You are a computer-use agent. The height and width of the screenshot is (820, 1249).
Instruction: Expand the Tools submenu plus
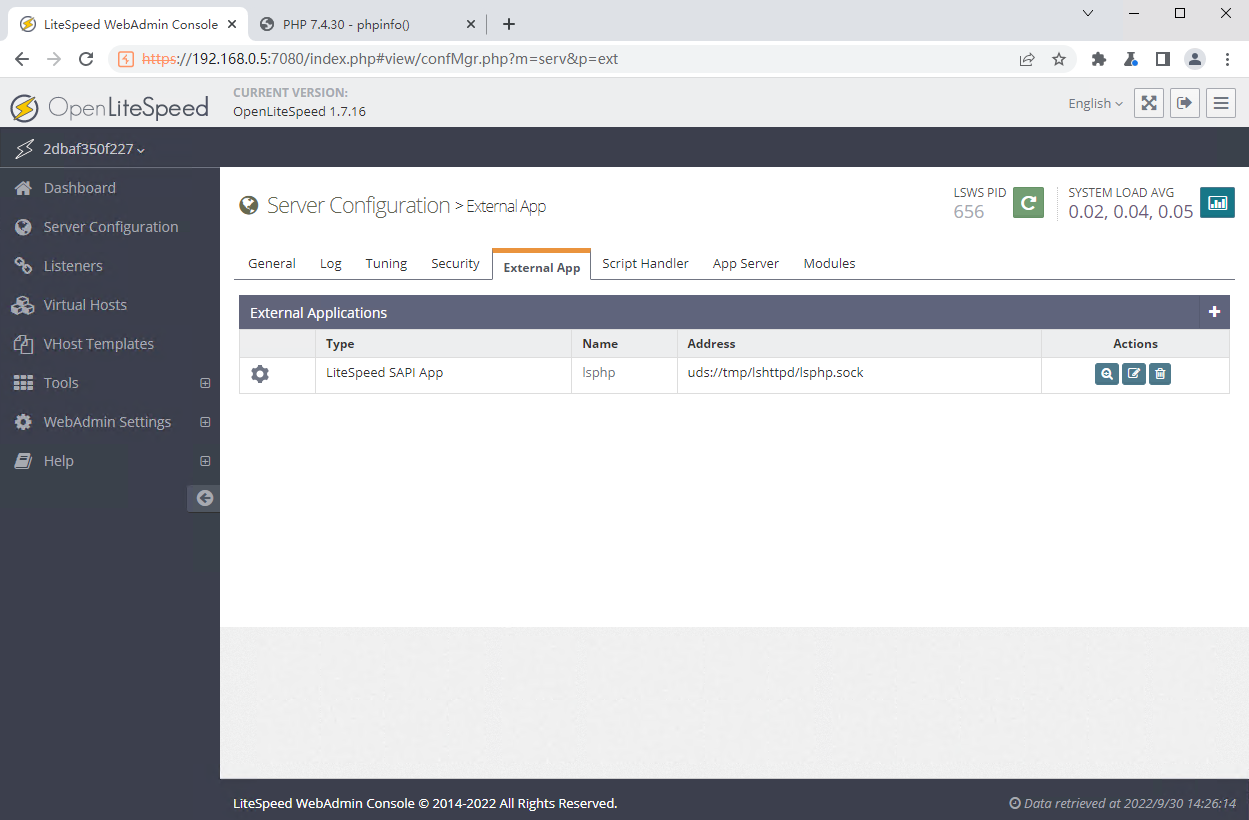(x=205, y=383)
